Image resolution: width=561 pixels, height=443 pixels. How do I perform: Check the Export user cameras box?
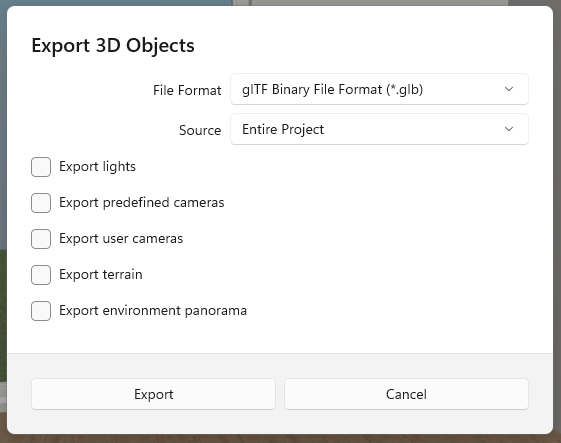[x=41, y=239]
